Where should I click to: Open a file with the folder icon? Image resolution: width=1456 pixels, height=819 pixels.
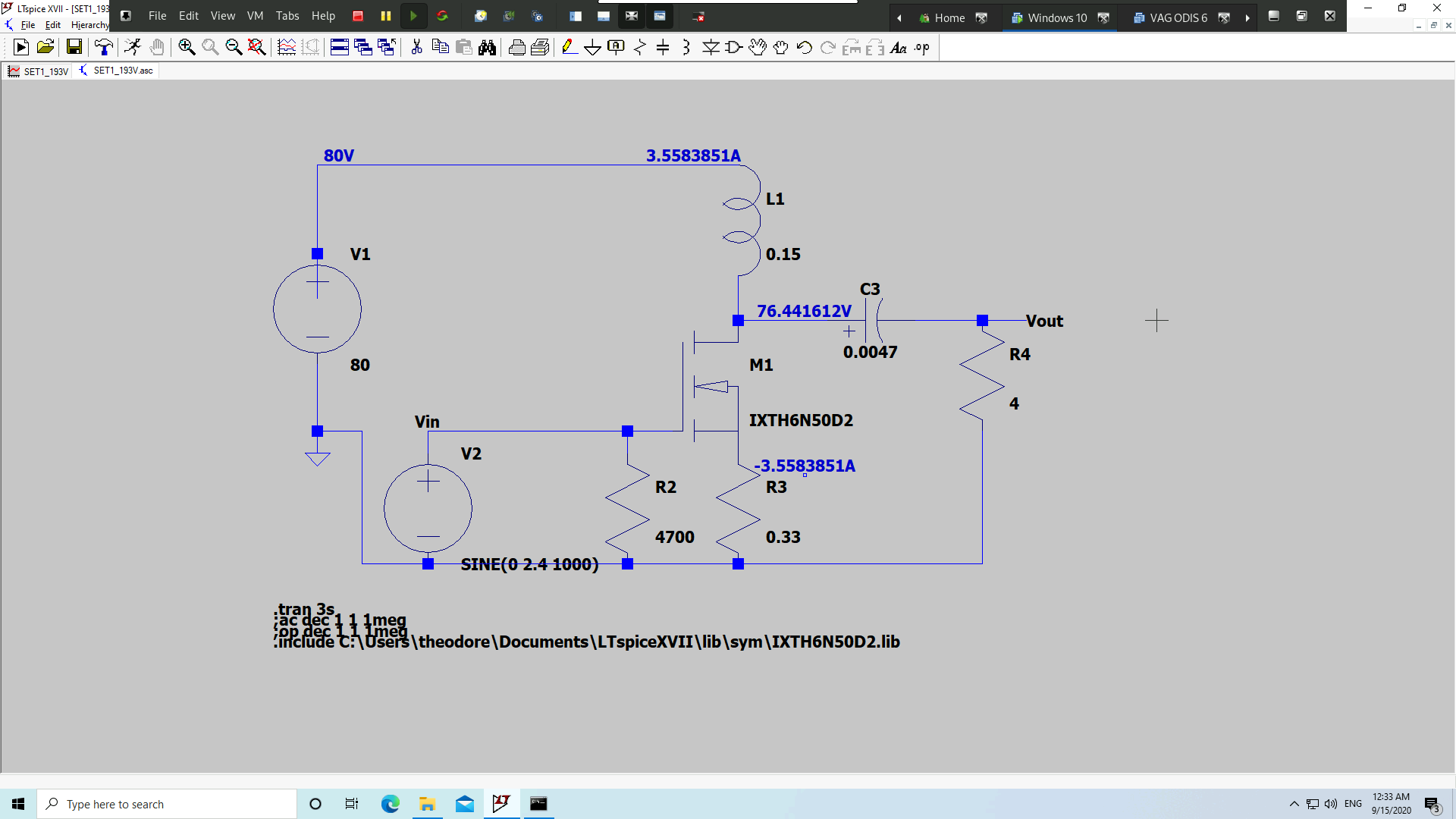[45, 48]
